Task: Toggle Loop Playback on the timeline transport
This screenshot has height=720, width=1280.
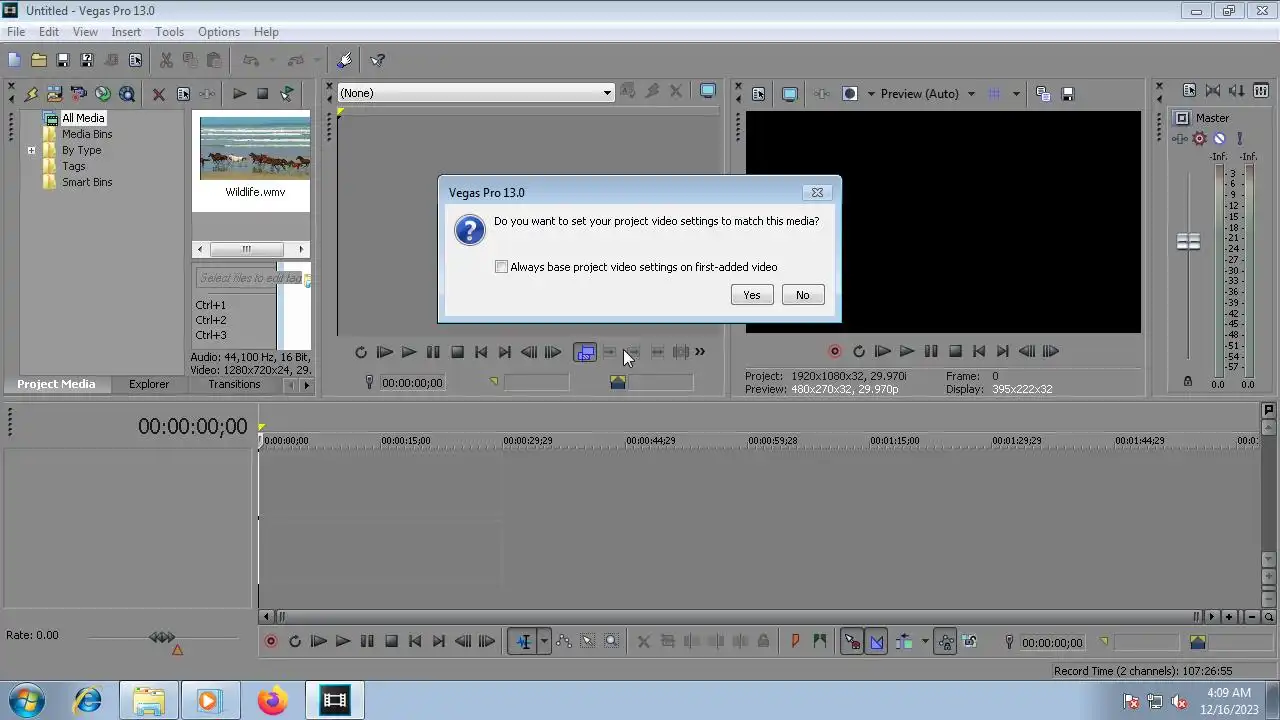Action: click(x=295, y=642)
